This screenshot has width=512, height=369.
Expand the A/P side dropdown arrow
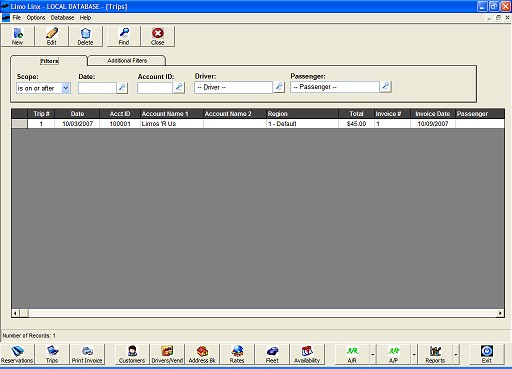tap(414, 354)
